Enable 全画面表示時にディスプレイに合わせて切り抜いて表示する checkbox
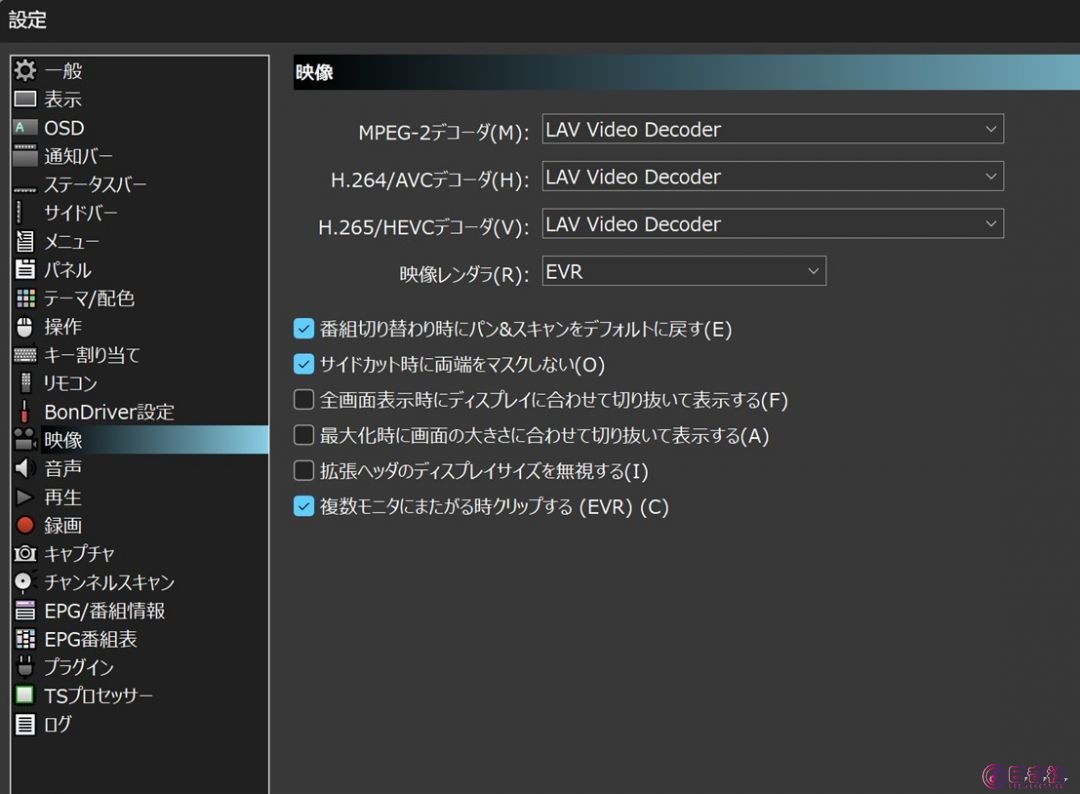1080x794 pixels. coord(304,400)
